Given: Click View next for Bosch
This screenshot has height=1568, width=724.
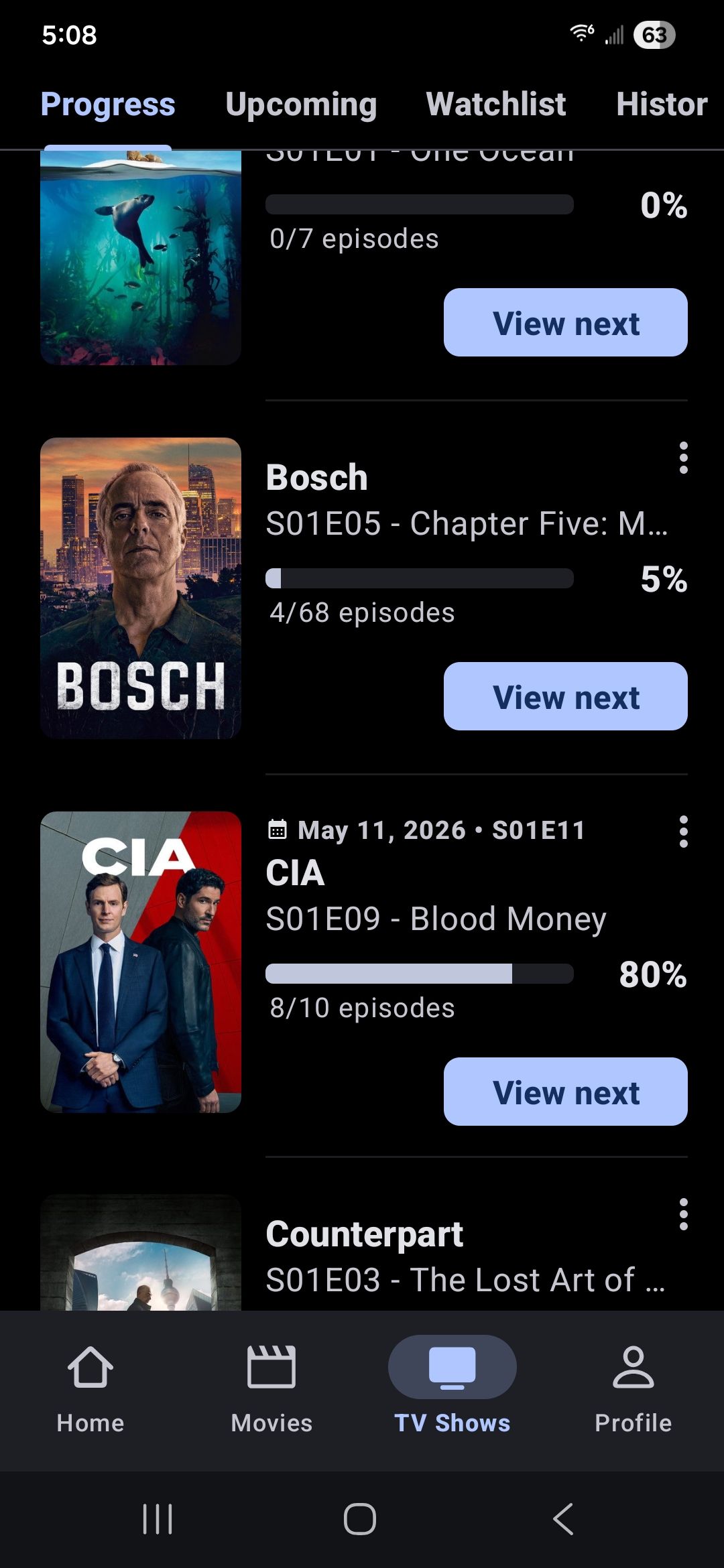Looking at the screenshot, I should (x=566, y=696).
